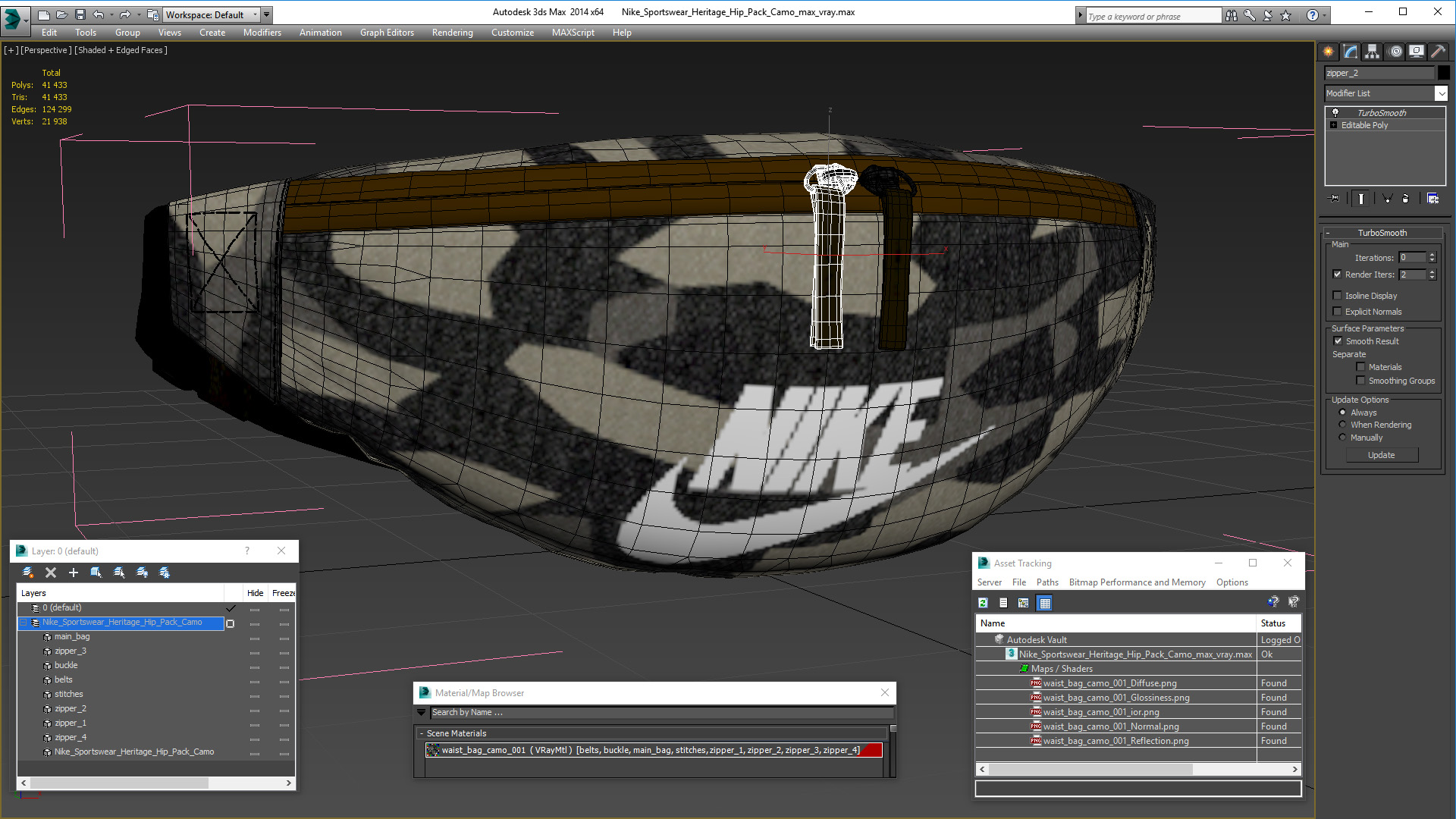Enable Separate by Smoothing Groups checkbox
1456x819 pixels.
point(1360,381)
